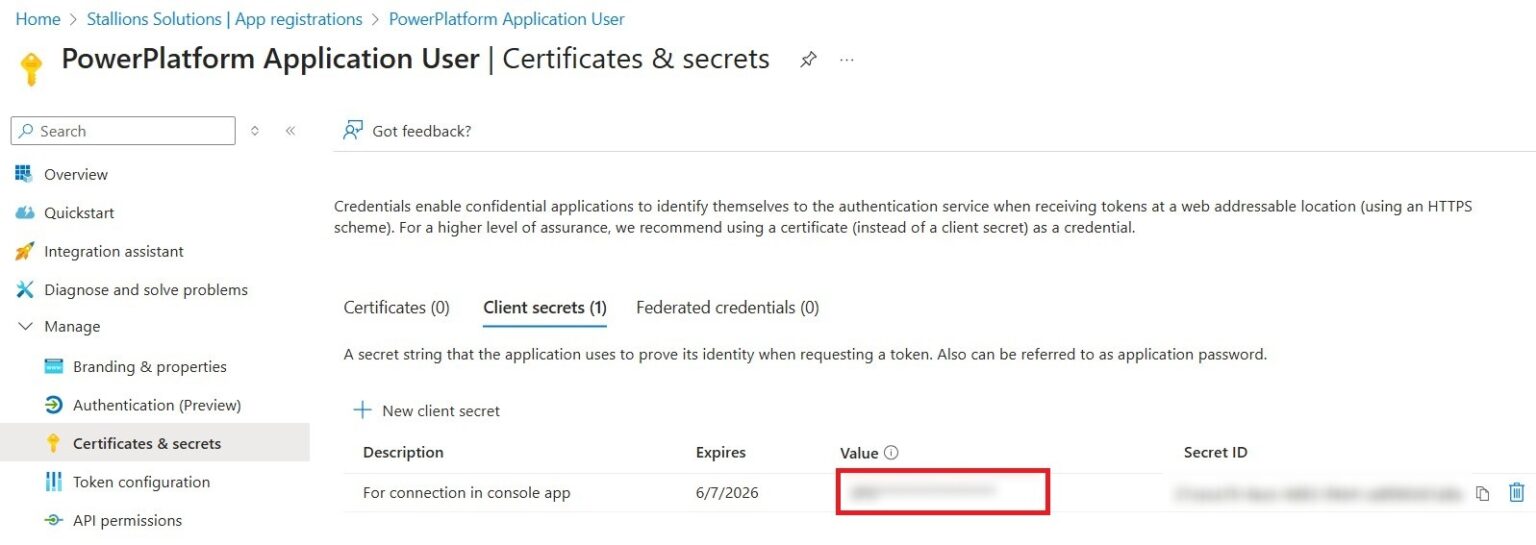Expand the sidebar up-down arrows control
Screen dimensions: 1536x545
pyautogui.click(x=255, y=131)
